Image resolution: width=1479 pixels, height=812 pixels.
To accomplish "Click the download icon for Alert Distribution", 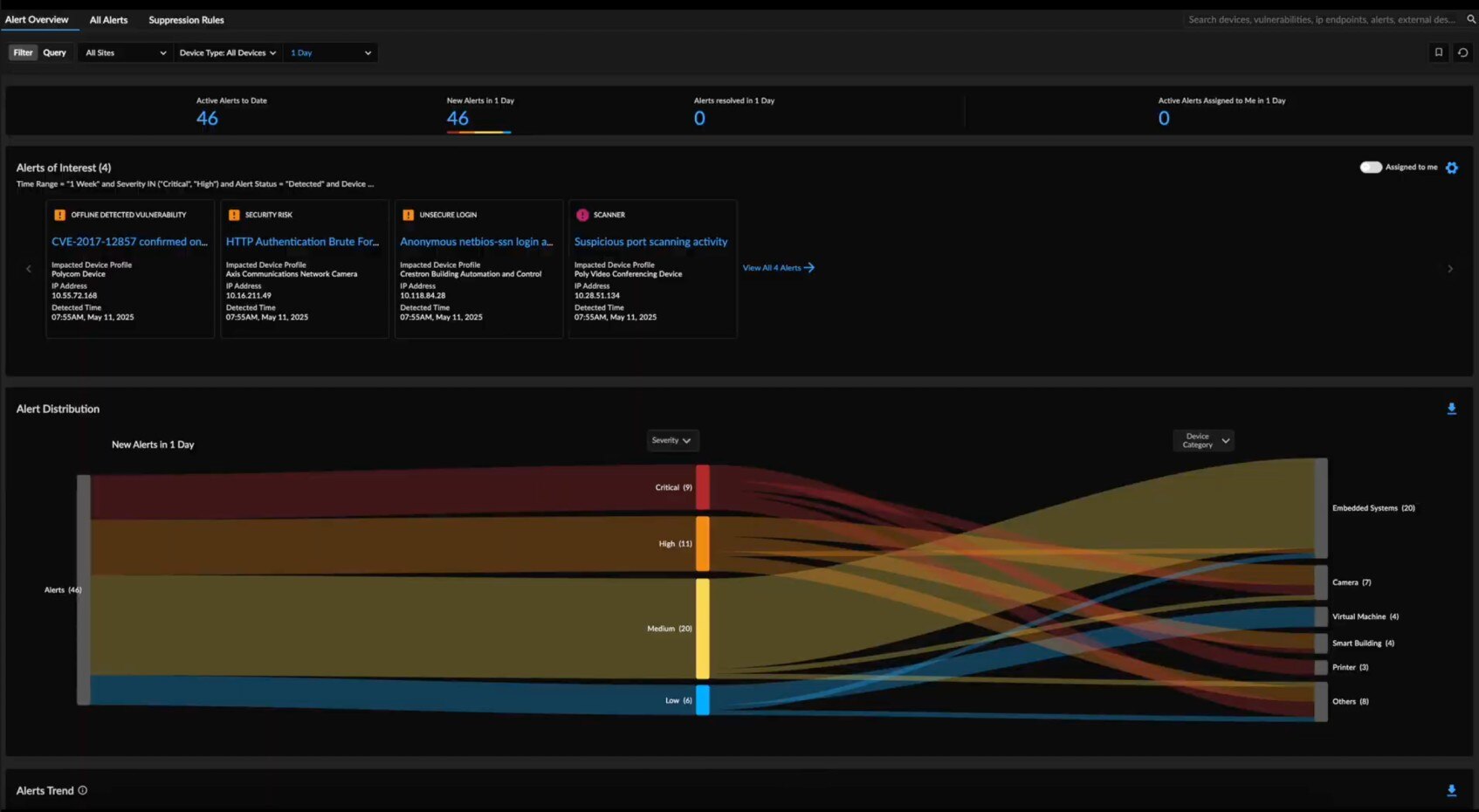I will coord(1452,408).
